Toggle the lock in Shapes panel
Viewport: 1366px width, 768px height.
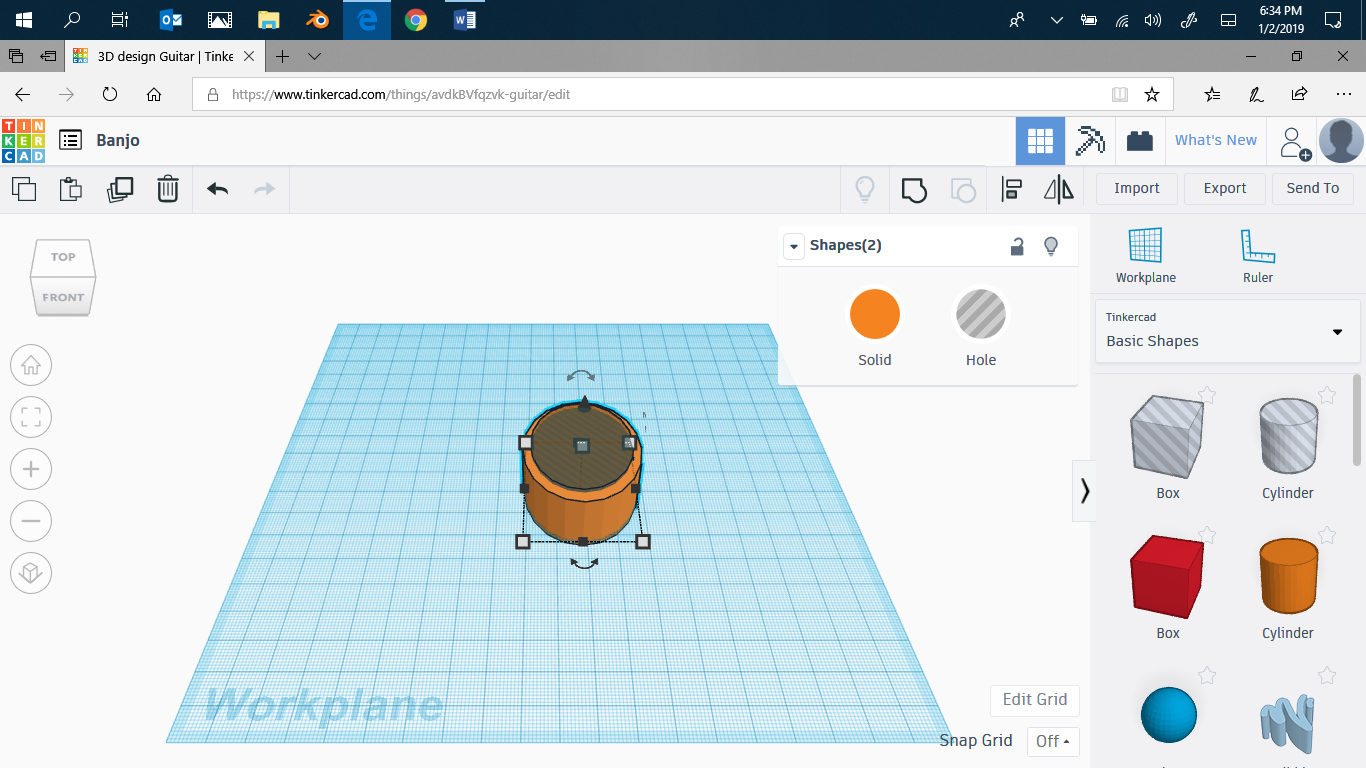[1017, 246]
